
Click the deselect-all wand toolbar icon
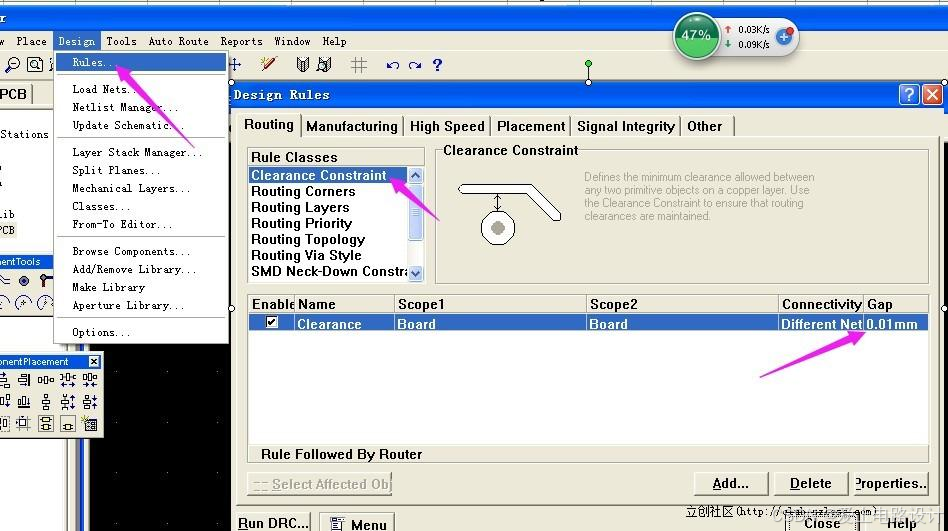pyautogui.click(x=268, y=64)
